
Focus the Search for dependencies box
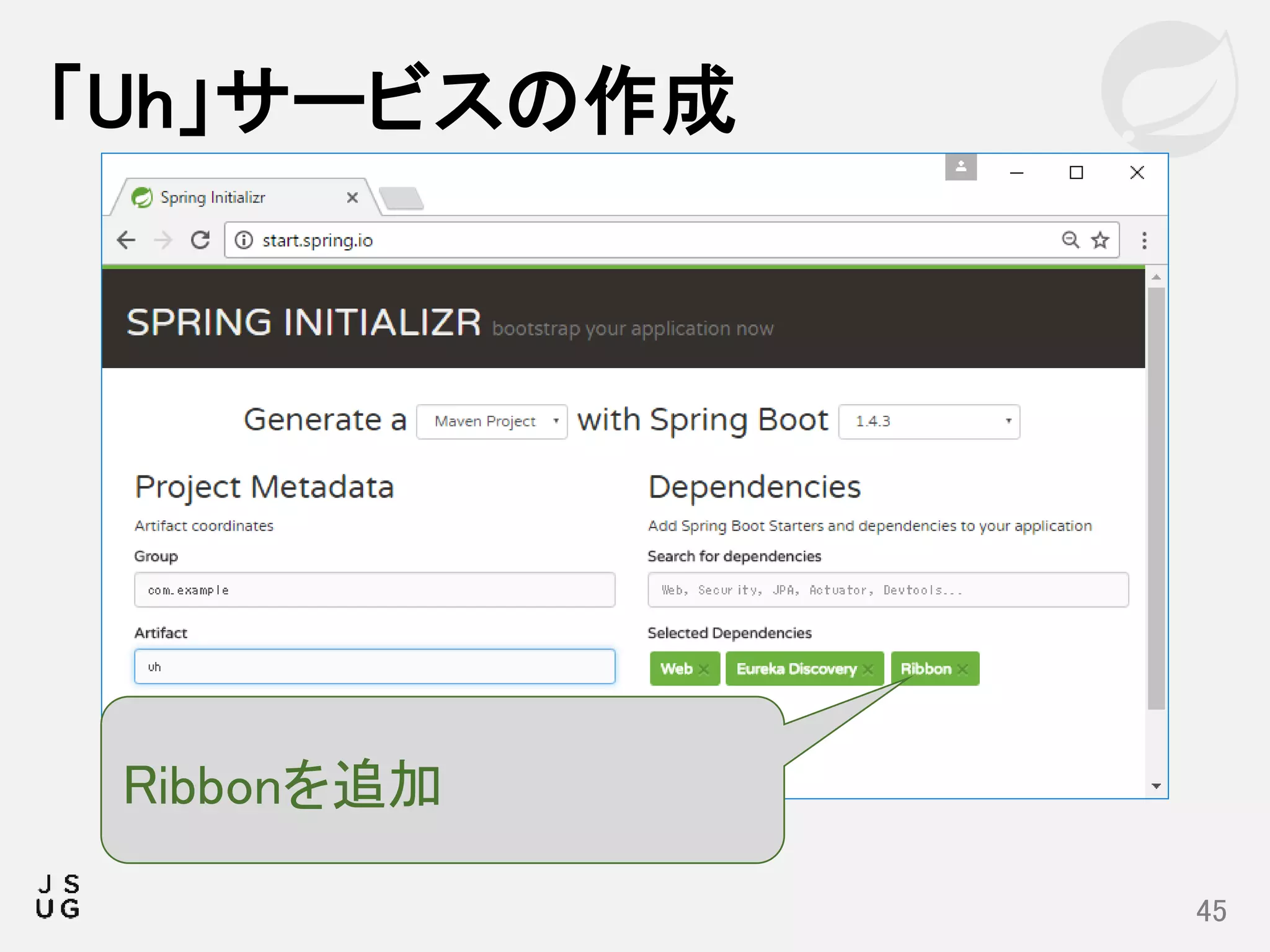888,589
